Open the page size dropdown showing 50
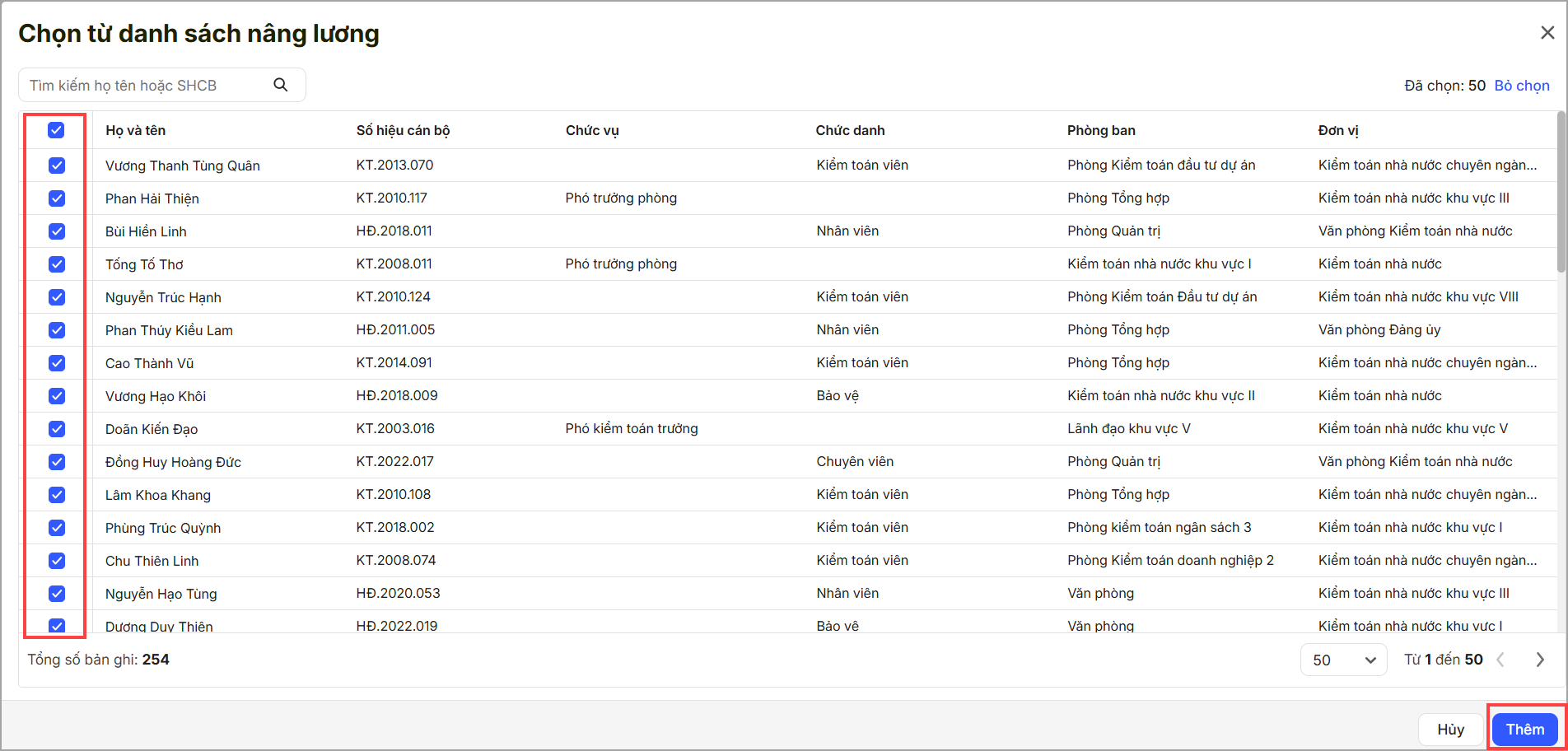The width and height of the screenshot is (1568, 751). (x=1343, y=660)
